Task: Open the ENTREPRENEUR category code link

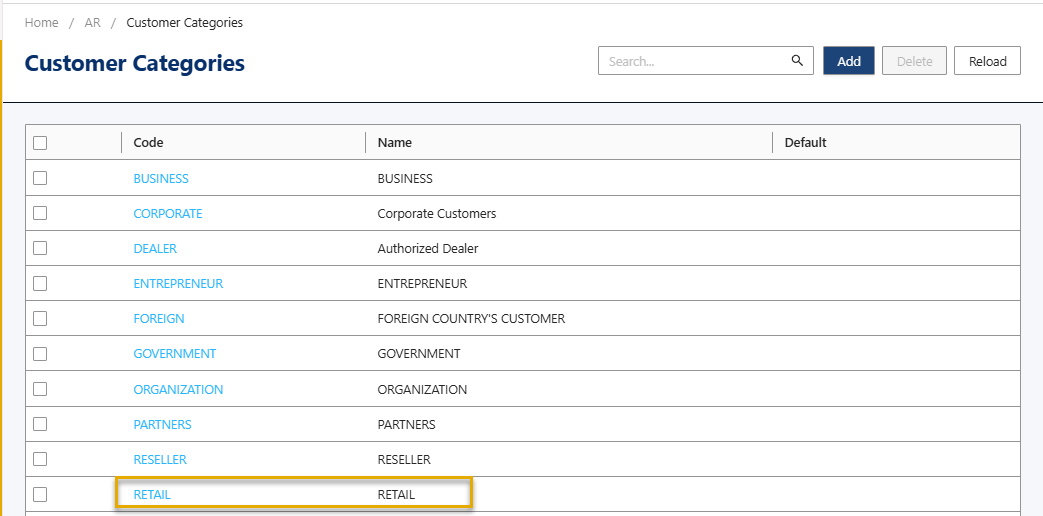Action: [x=178, y=284]
